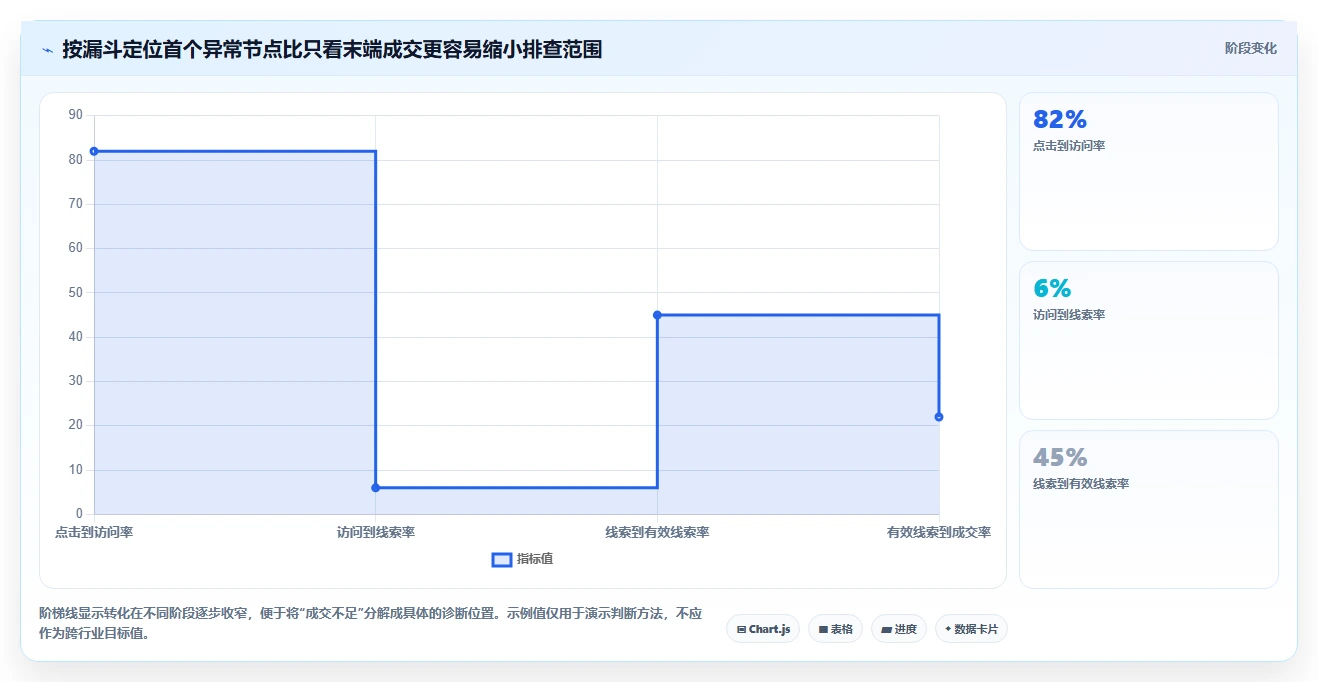Viewport: 1318px width, 682px height.
Task: Click the title text 按漏斗定位首个异常节点
Action: click(173, 49)
